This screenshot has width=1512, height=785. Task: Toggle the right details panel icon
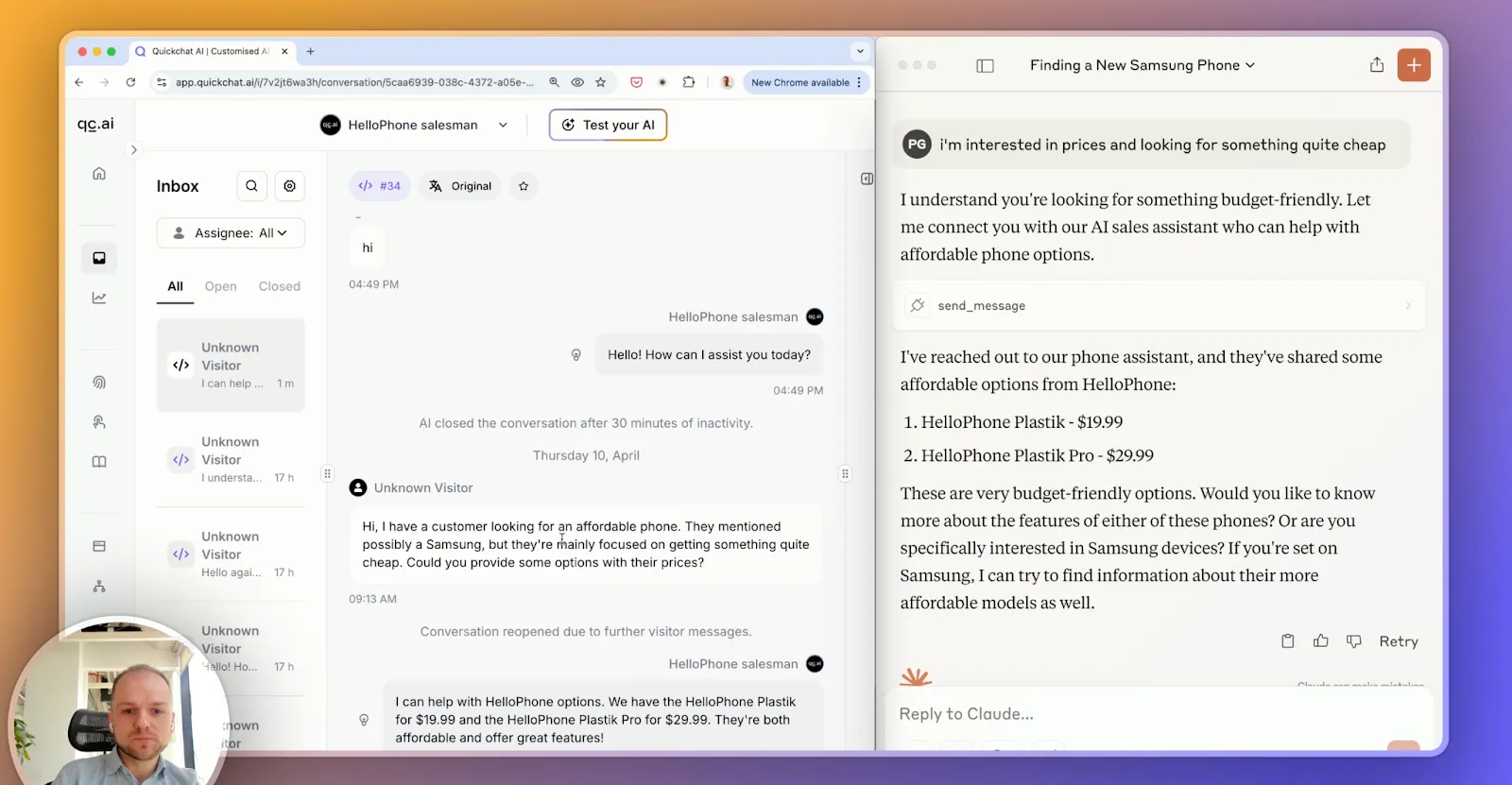(x=867, y=179)
